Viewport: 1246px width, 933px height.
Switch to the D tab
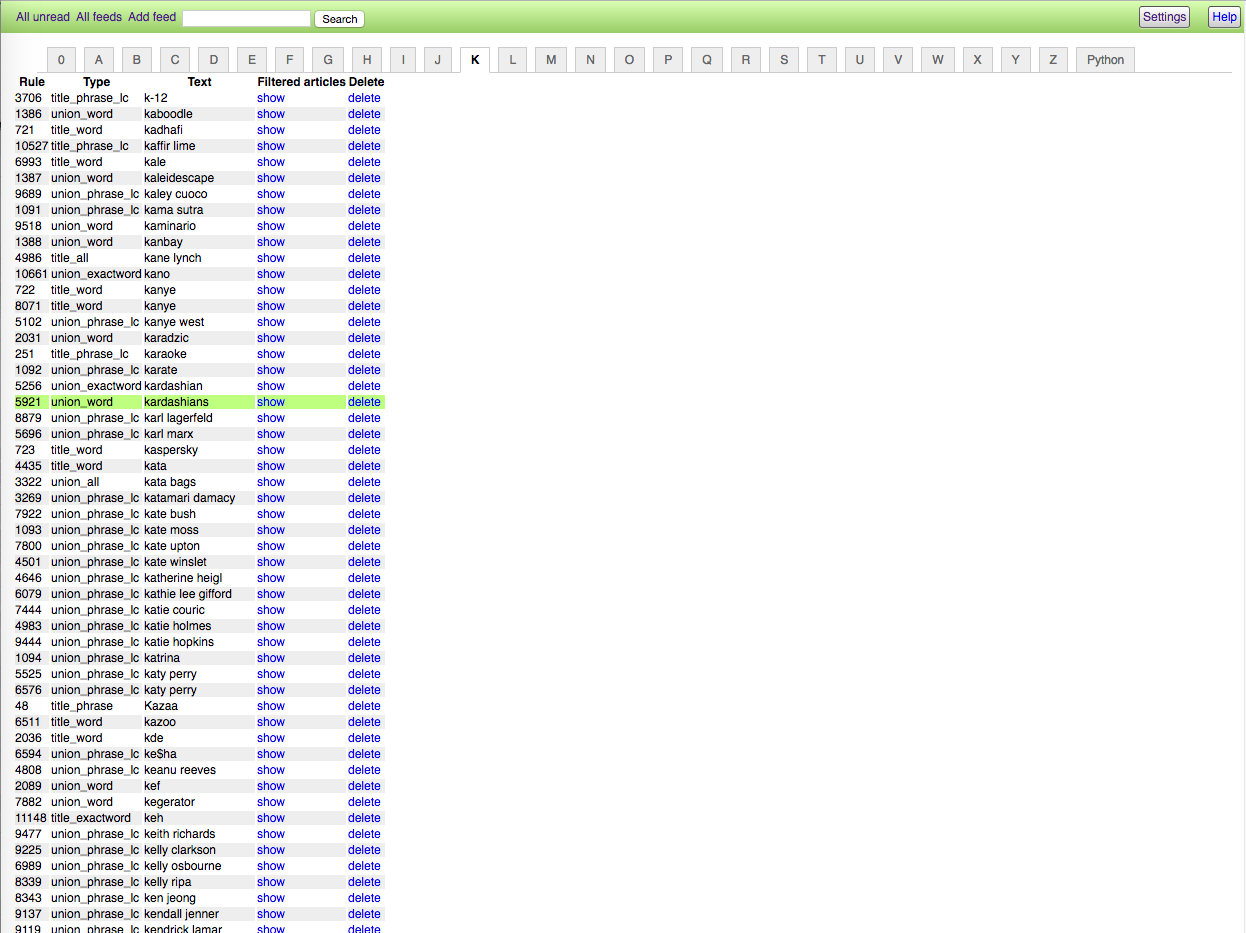213,60
